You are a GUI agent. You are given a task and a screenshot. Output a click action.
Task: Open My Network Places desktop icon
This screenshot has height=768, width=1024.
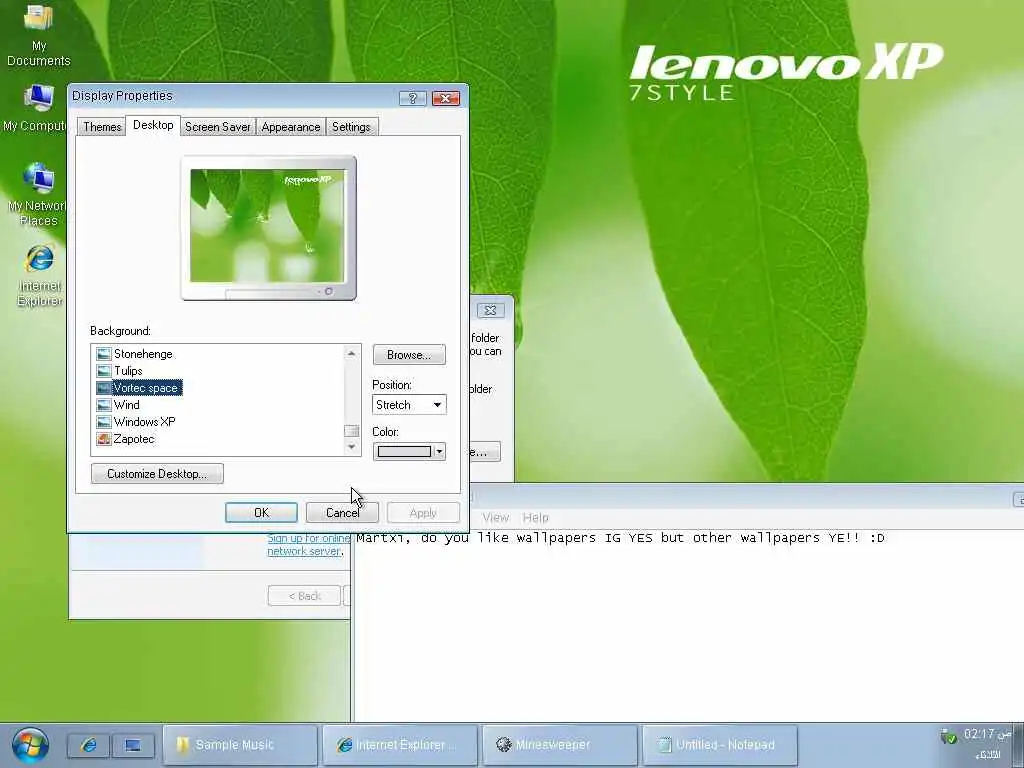pos(38,195)
